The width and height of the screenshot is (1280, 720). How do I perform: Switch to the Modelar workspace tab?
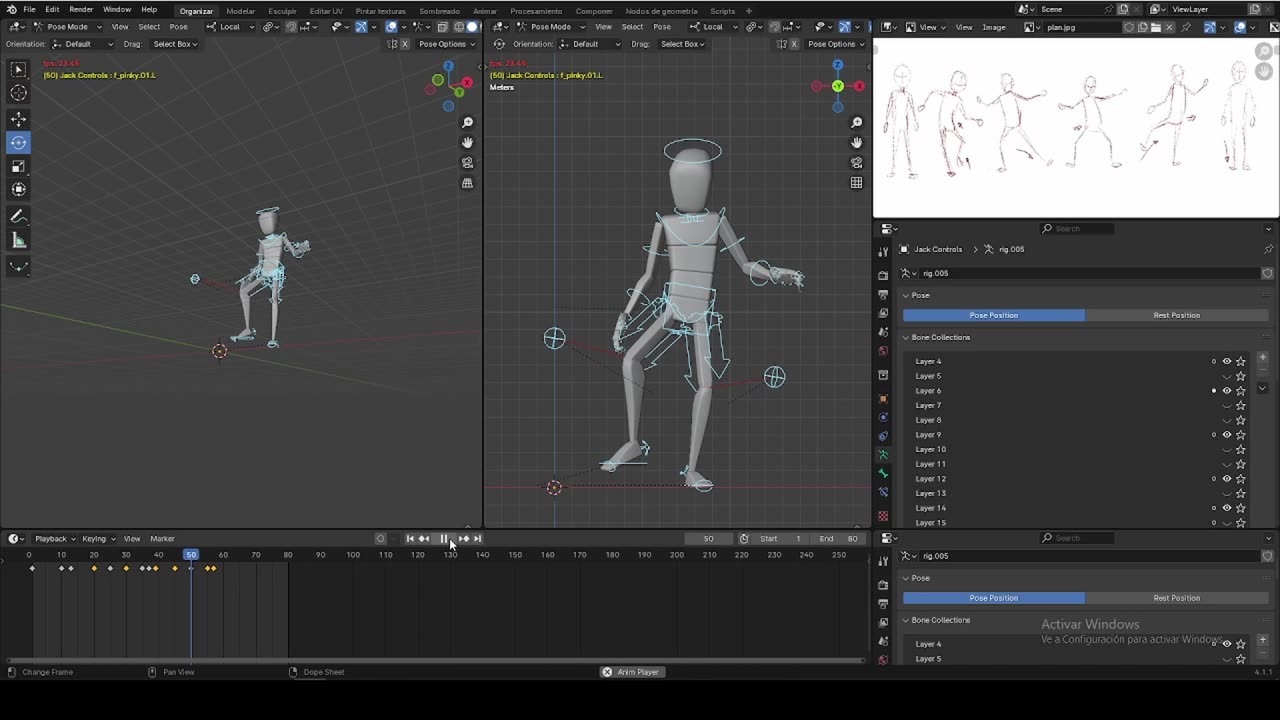(240, 11)
